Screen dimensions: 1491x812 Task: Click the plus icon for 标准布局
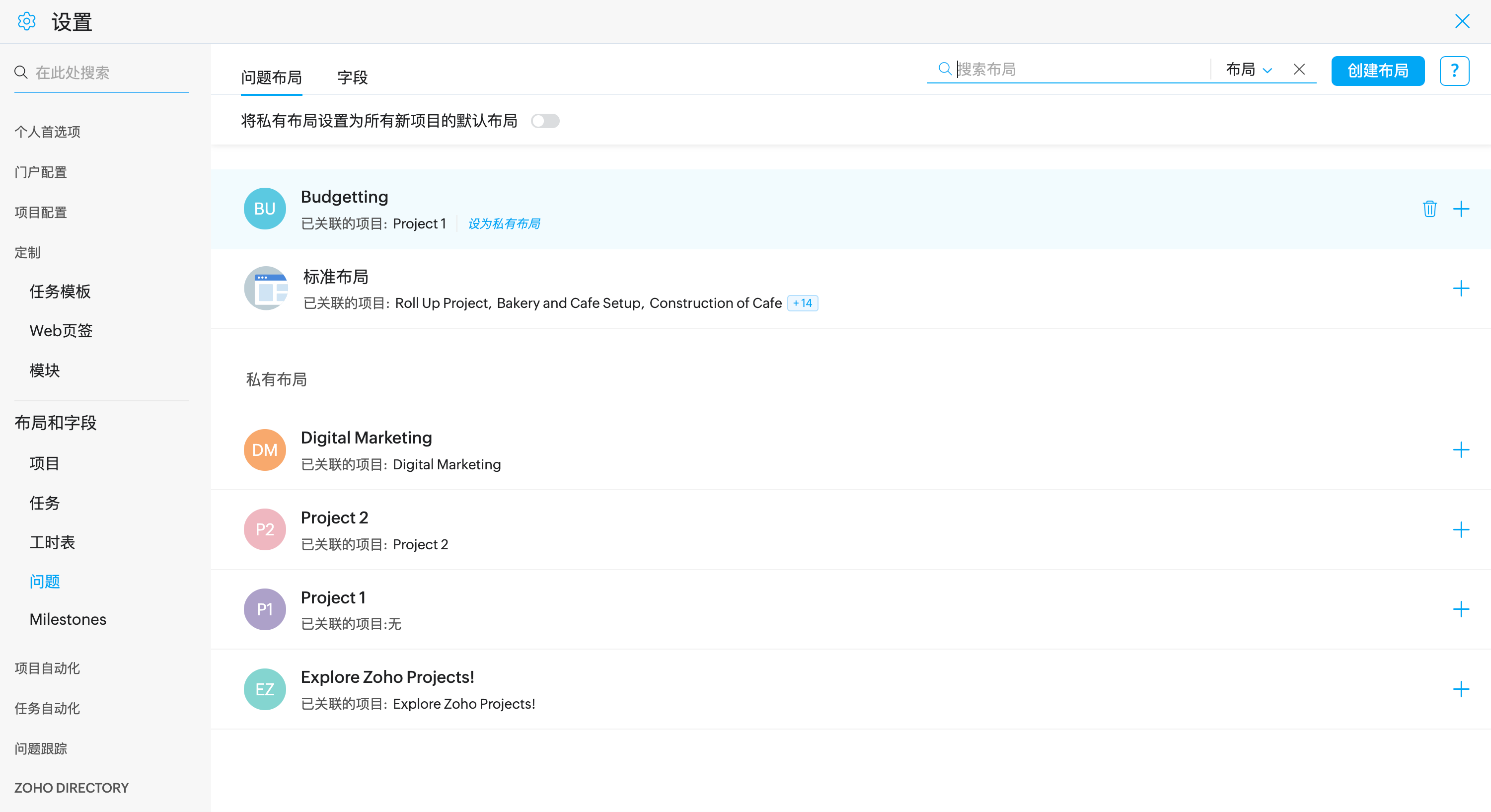tap(1461, 288)
